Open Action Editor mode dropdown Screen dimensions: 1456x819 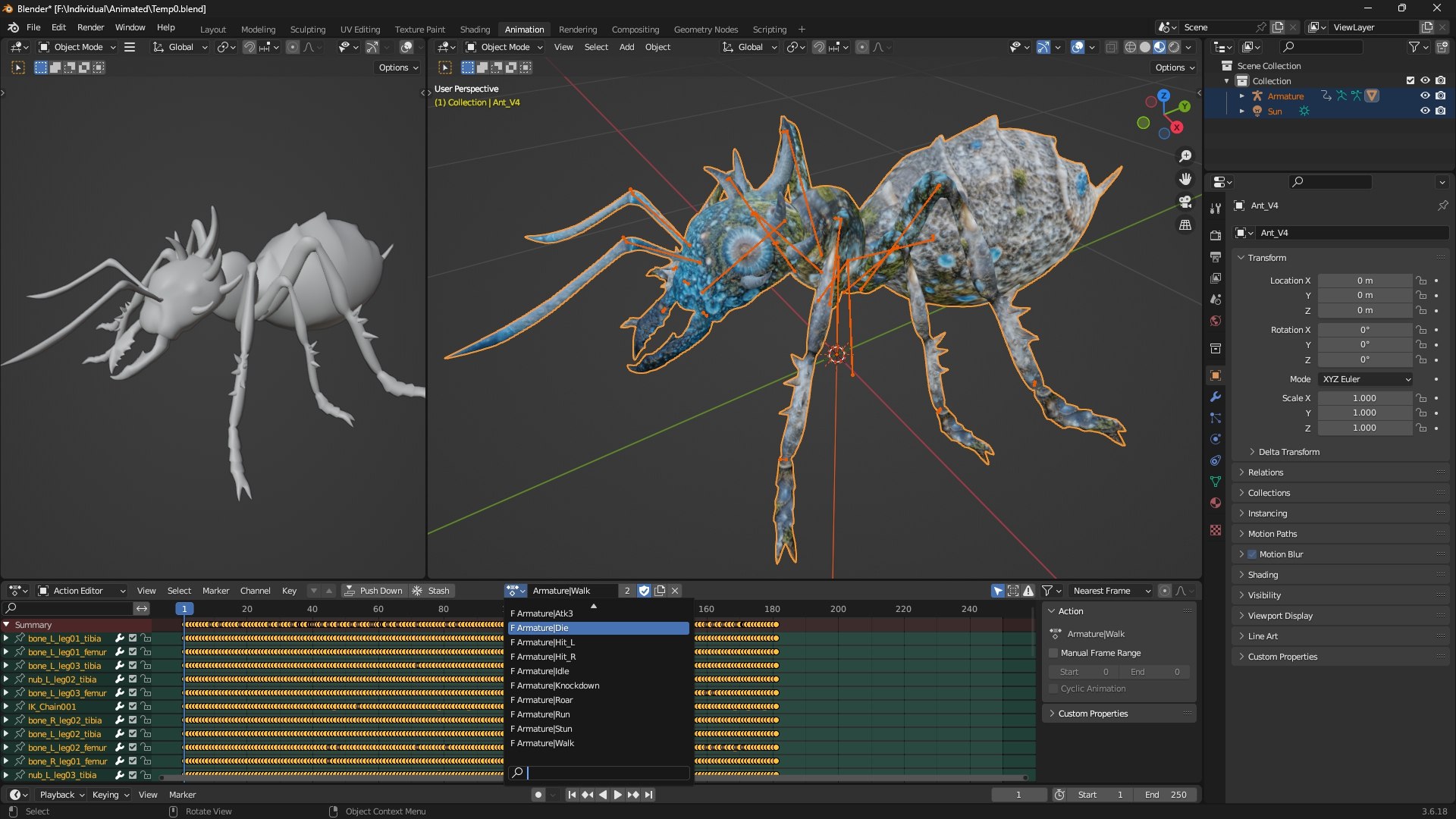pyautogui.click(x=81, y=591)
